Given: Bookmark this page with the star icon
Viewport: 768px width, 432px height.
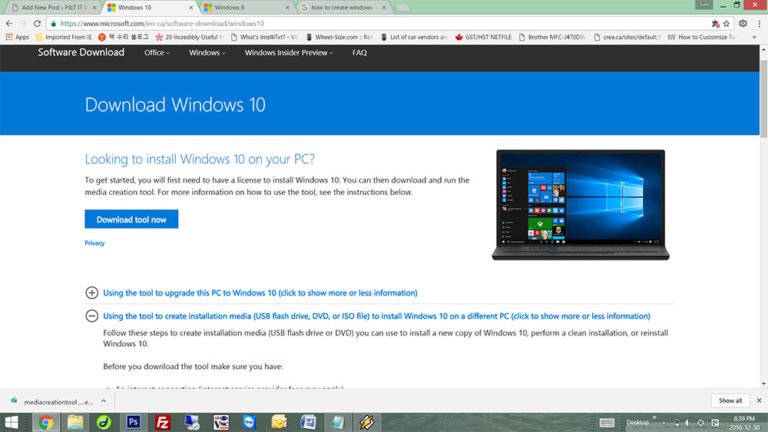Looking at the screenshot, I should point(726,24).
